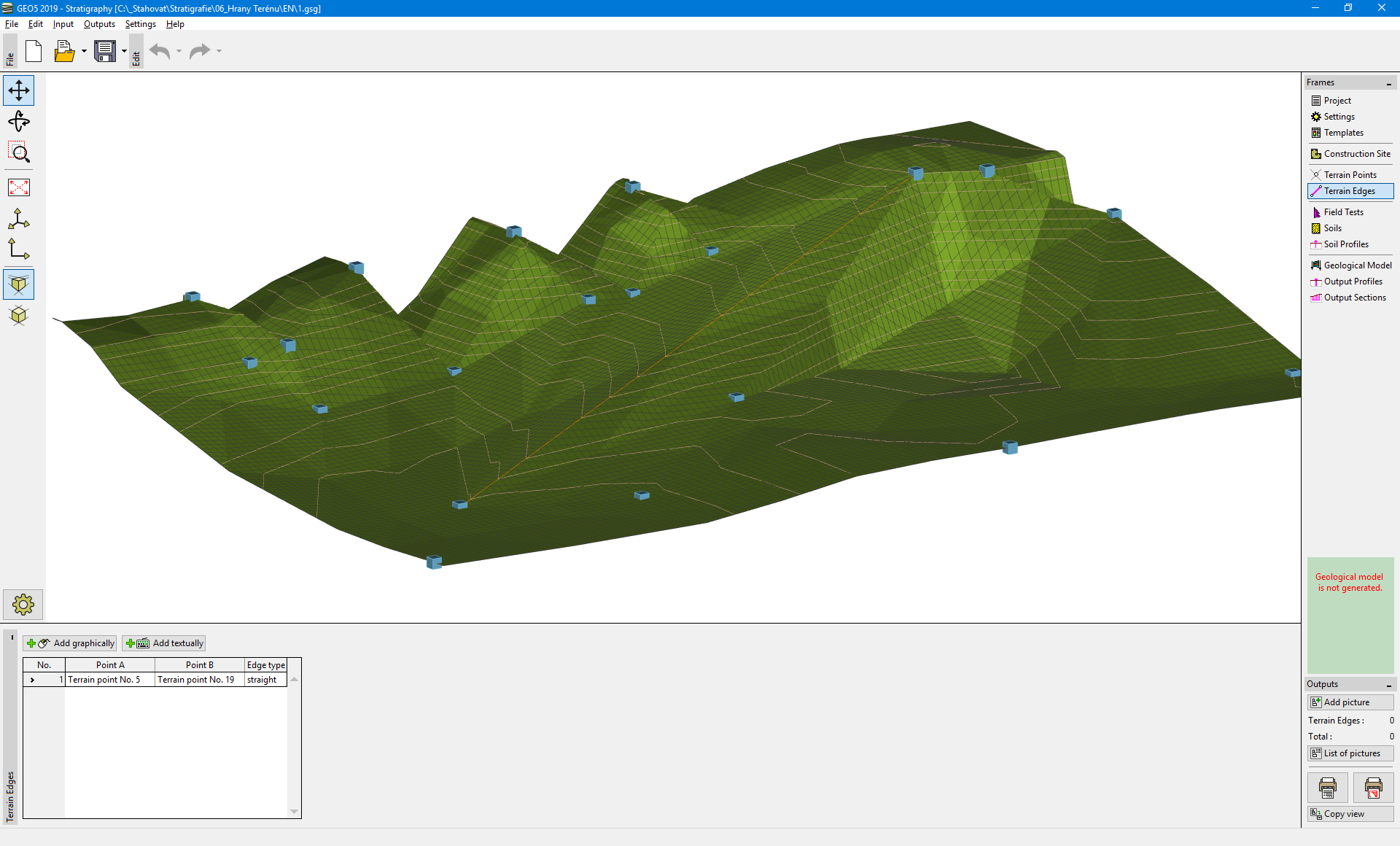Open the Construction Site frame

click(x=1350, y=154)
